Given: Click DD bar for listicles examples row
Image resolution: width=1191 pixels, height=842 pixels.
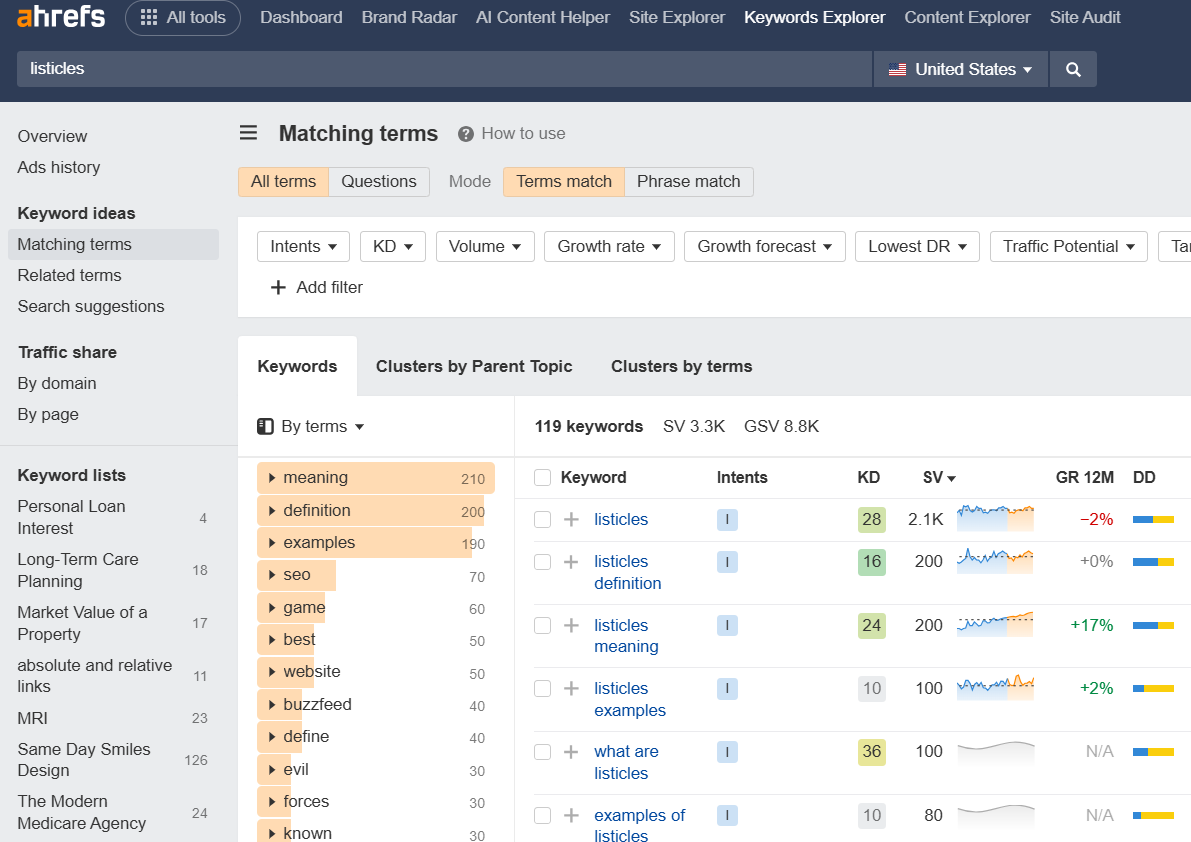Looking at the screenshot, I should coord(1153,689).
